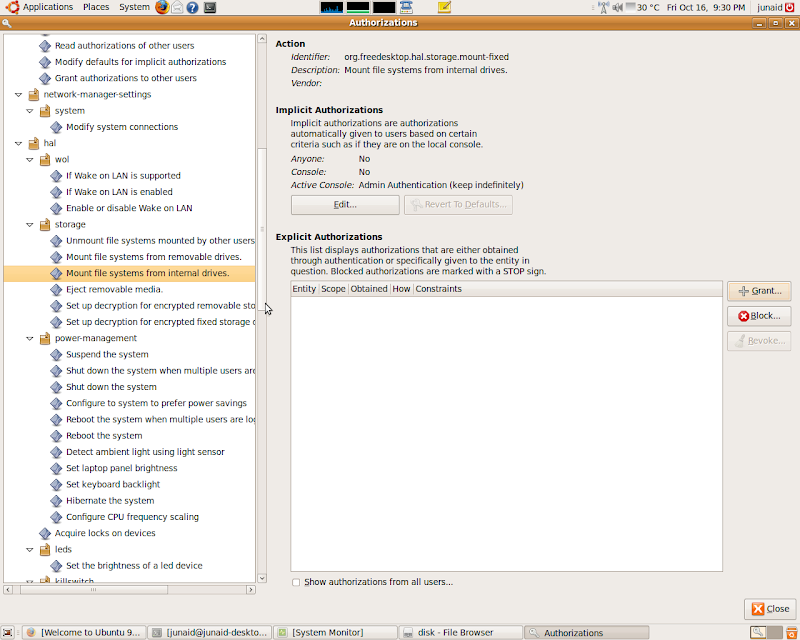Open Firefox from the top panel
The image size is (800, 640).
click(162, 7)
